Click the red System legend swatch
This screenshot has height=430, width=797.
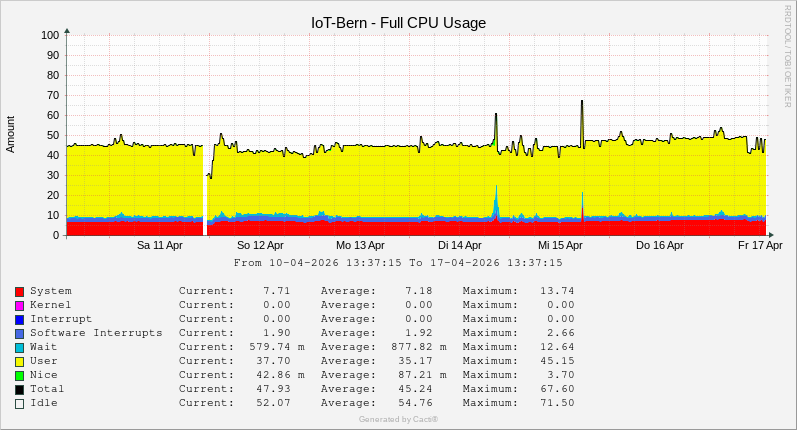[19, 291]
